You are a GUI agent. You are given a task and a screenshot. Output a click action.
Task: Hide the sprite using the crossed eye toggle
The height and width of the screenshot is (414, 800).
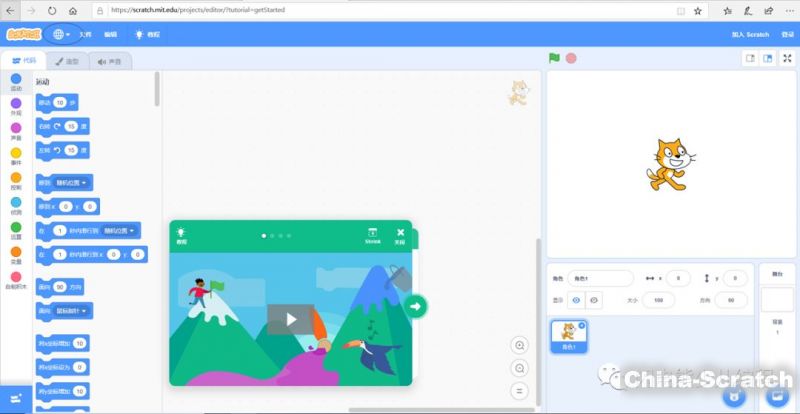click(594, 300)
